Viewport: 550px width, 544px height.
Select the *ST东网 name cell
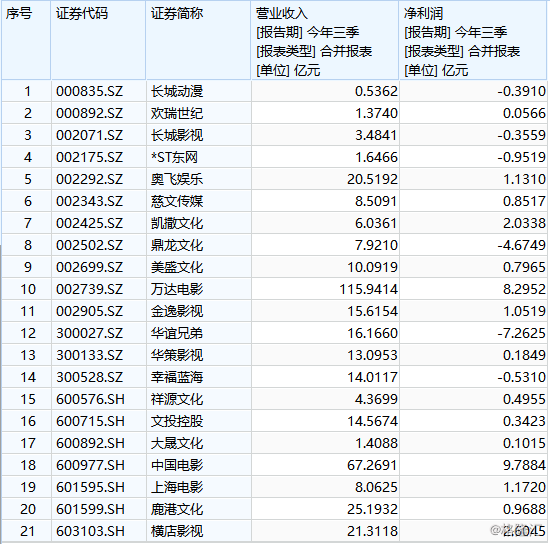[x=198, y=157]
